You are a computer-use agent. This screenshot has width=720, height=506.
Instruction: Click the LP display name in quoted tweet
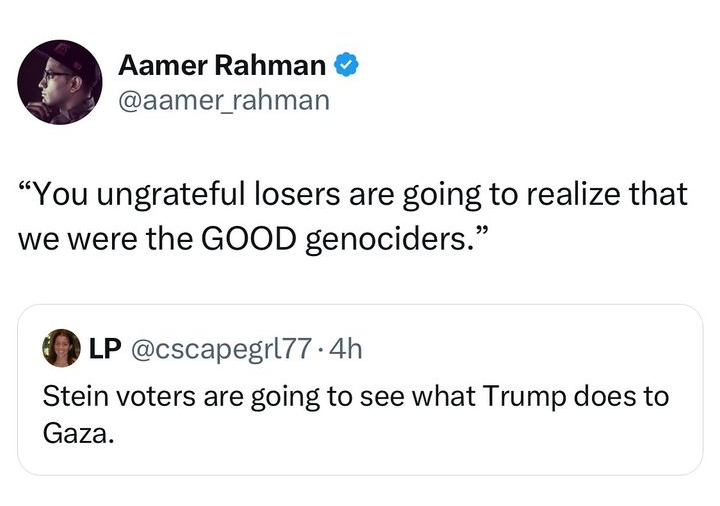tap(105, 349)
